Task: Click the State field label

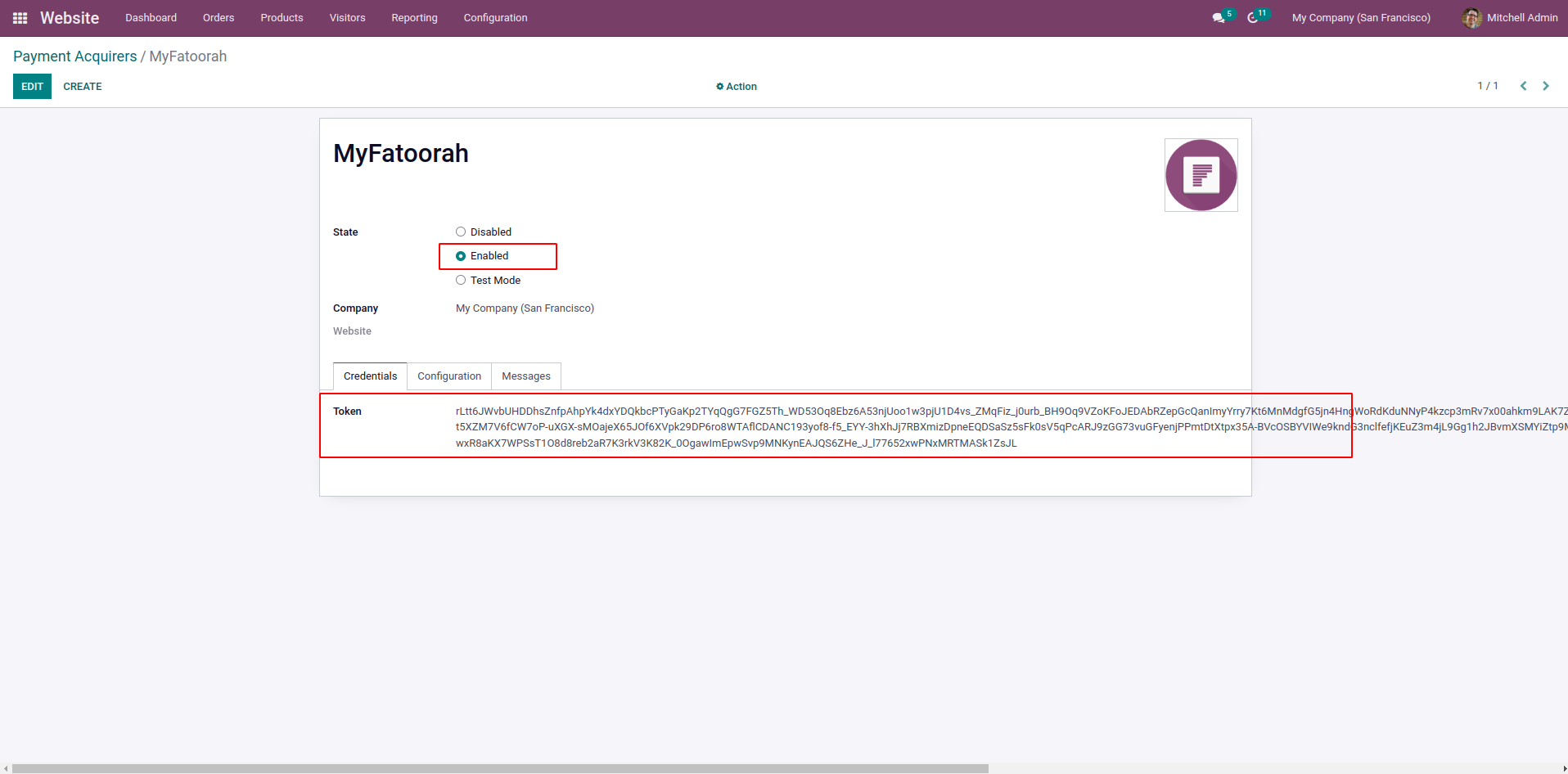Action: tap(345, 232)
